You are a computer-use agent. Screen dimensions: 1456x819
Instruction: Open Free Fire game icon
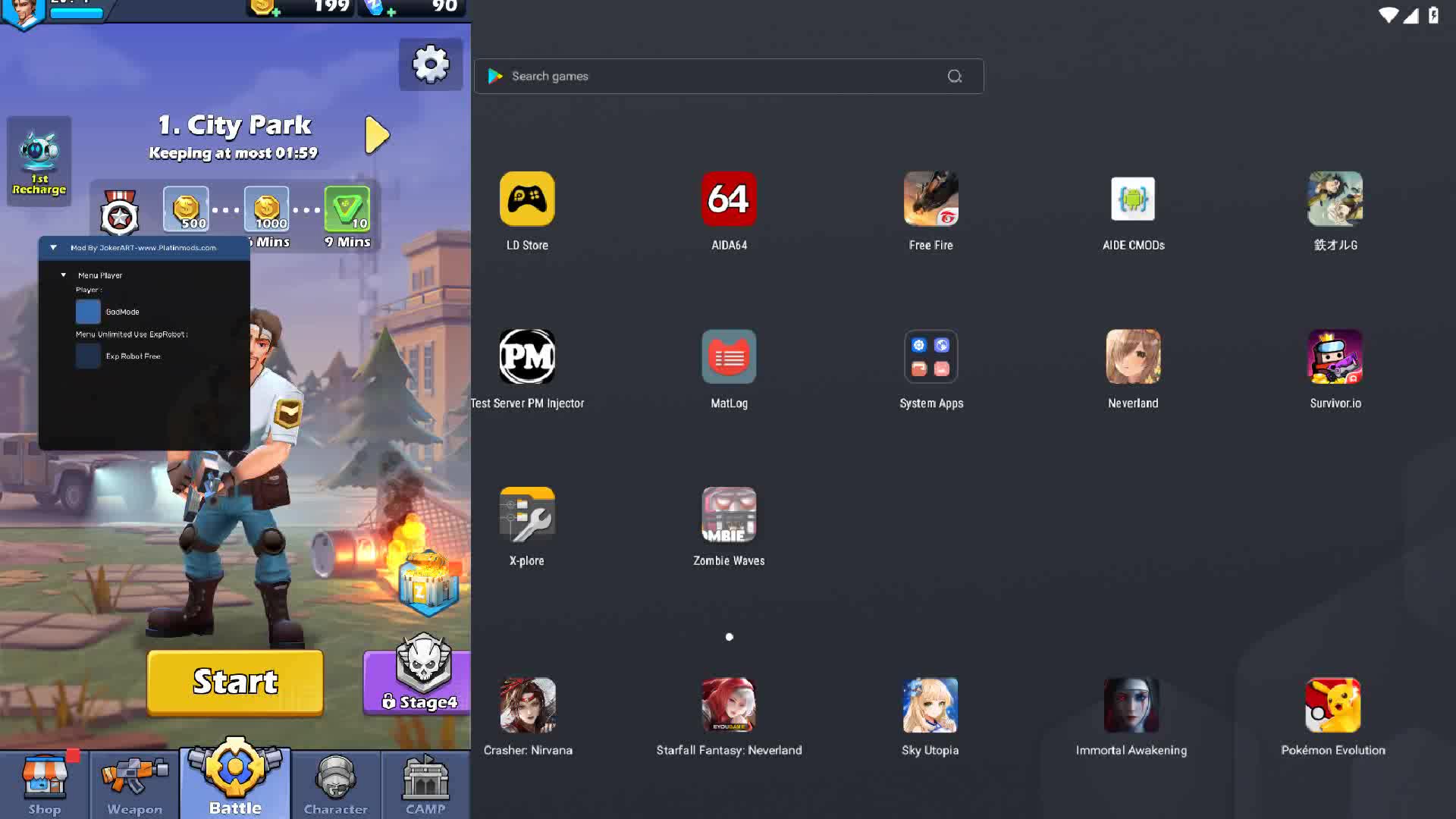tap(930, 199)
